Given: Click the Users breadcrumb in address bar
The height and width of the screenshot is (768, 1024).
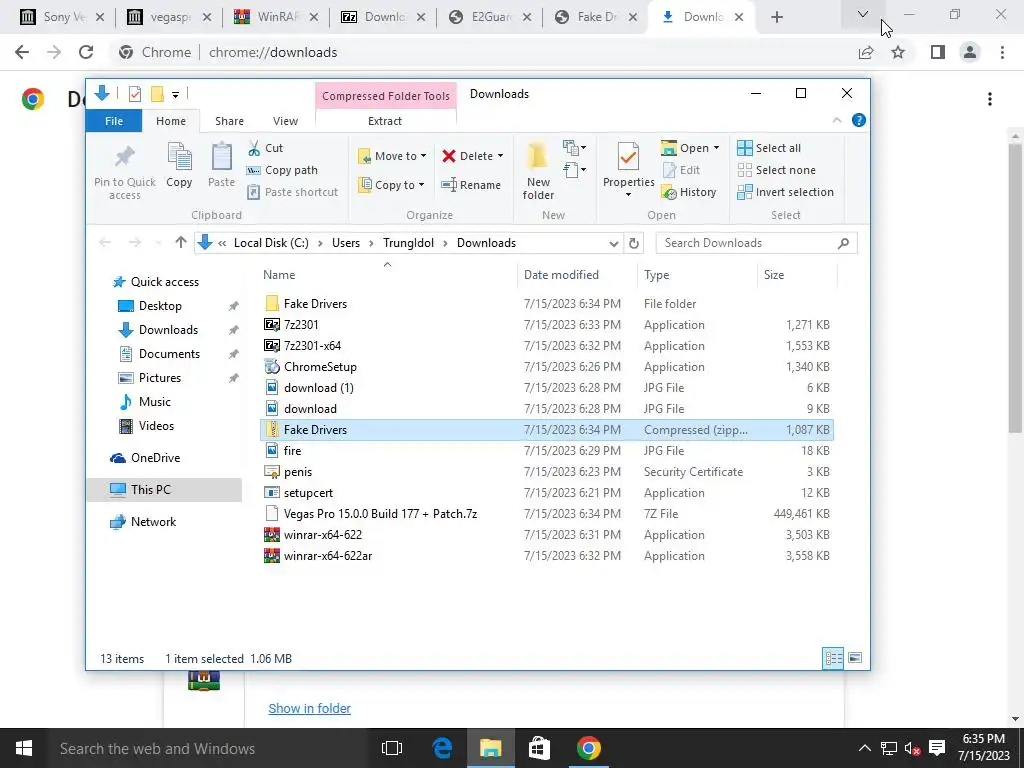Looking at the screenshot, I should 345,243.
